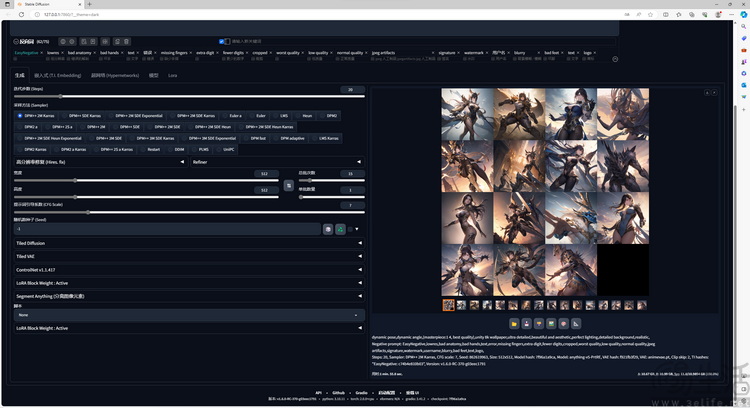Click the close preview icon at gallery top-right
The height and width of the screenshot is (408, 750).
715,92
